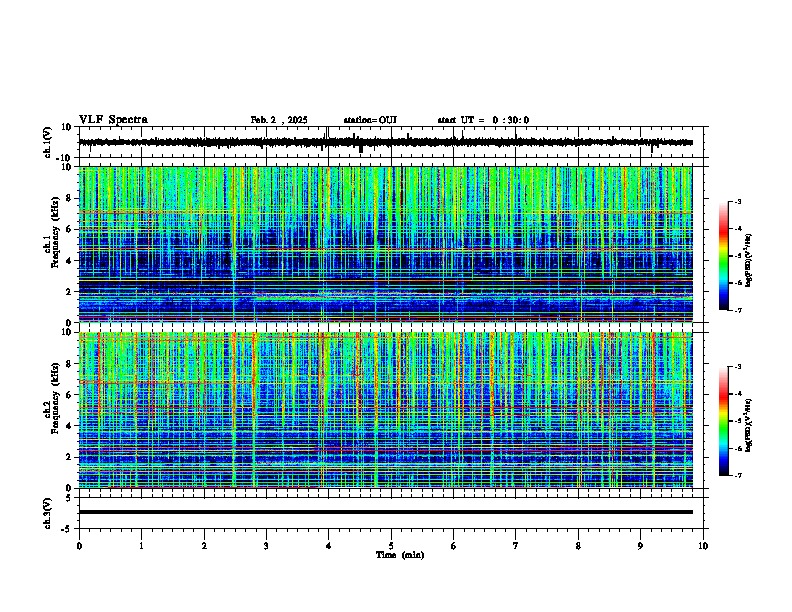Click the time axis tick label 7
Viewport: 792px width, 612px height.
pyautogui.click(x=516, y=546)
